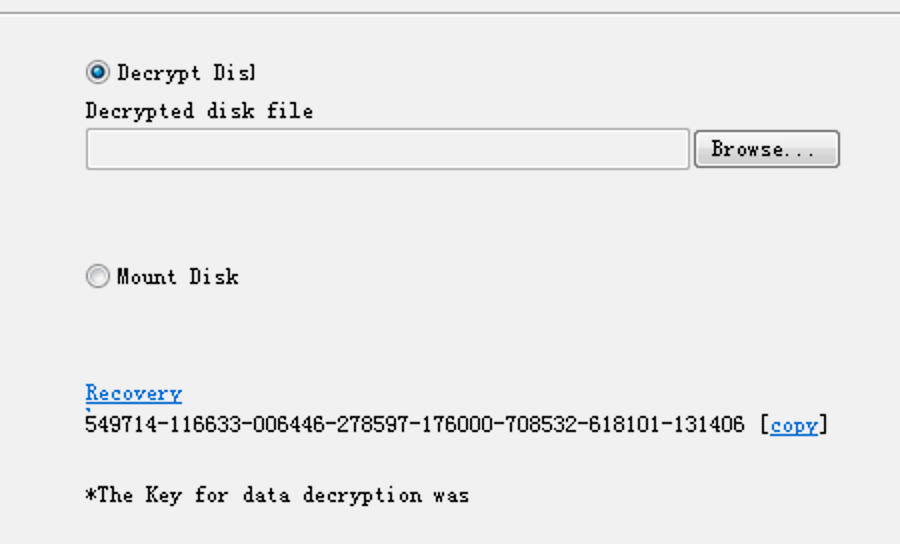The height and width of the screenshot is (544, 900).
Task: Open file dialog with Browse... button
Action: (x=767, y=149)
